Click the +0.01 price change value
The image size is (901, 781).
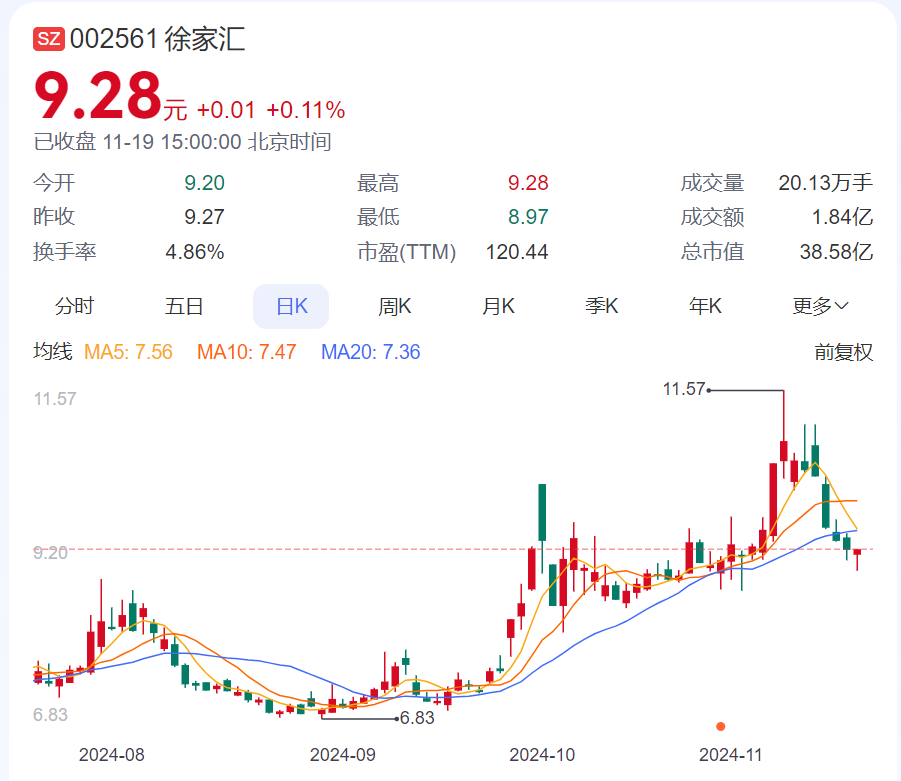[x=226, y=110]
